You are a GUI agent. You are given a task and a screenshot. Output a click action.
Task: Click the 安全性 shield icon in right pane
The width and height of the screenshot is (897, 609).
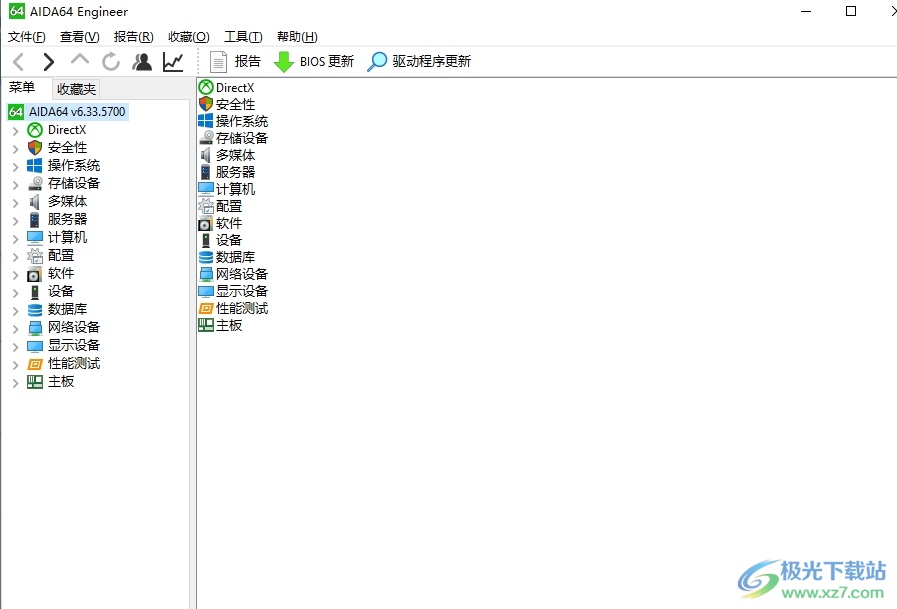click(x=206, y=104)
